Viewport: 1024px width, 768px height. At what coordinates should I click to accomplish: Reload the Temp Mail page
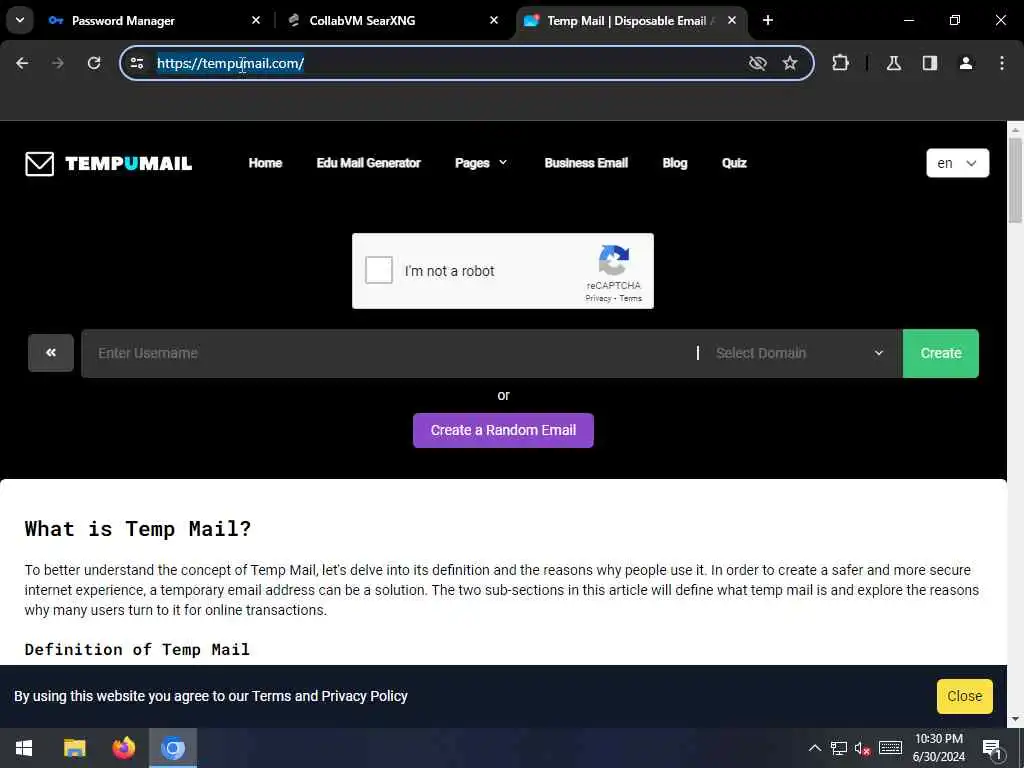tap(94, 63)
